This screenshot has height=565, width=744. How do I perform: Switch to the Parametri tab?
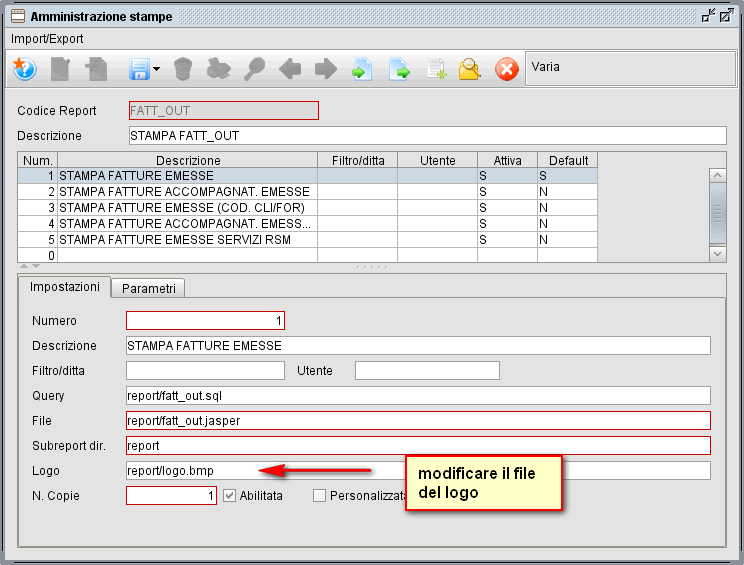[x=148, y=288]
